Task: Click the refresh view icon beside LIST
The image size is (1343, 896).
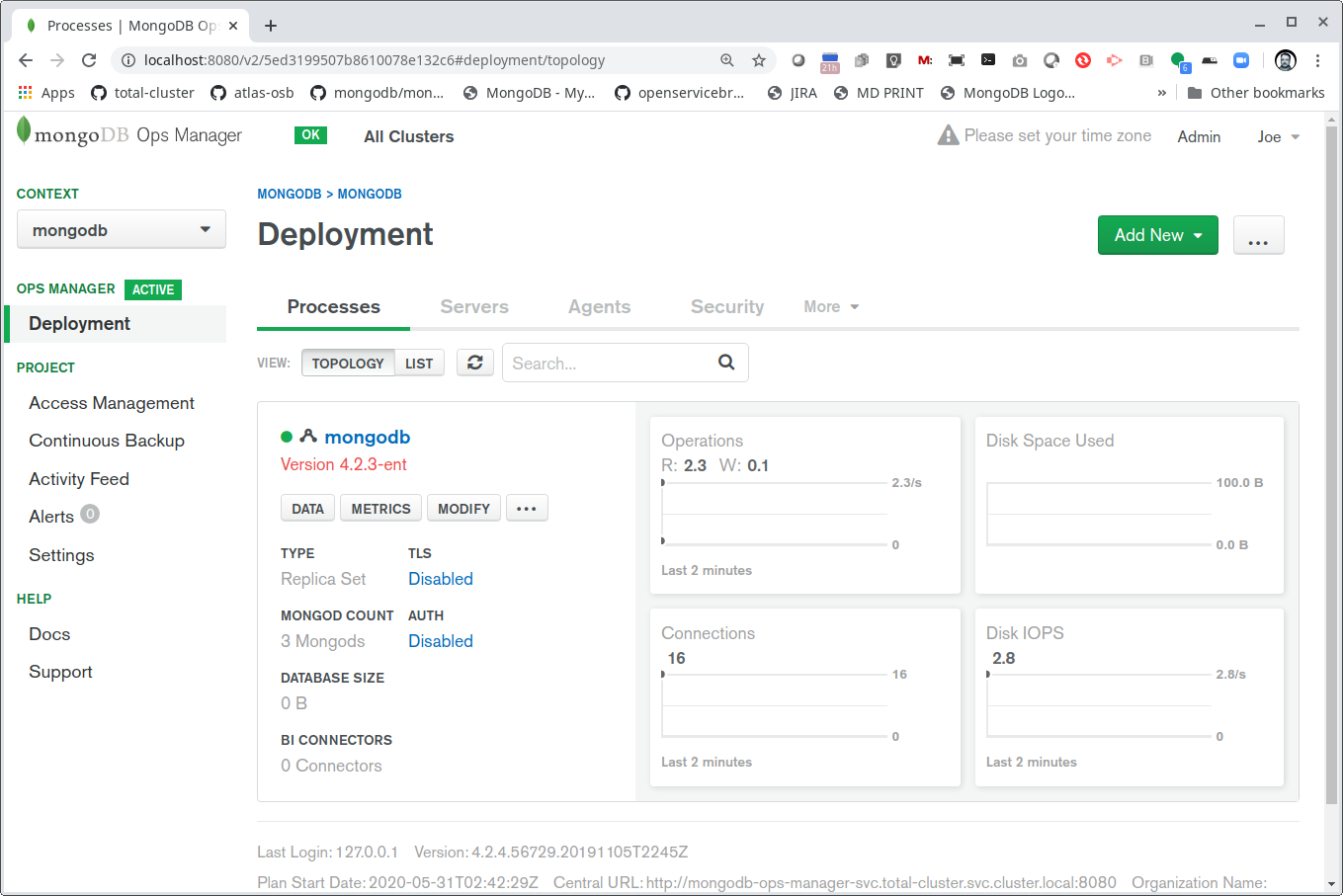Action: pos(474,363)
